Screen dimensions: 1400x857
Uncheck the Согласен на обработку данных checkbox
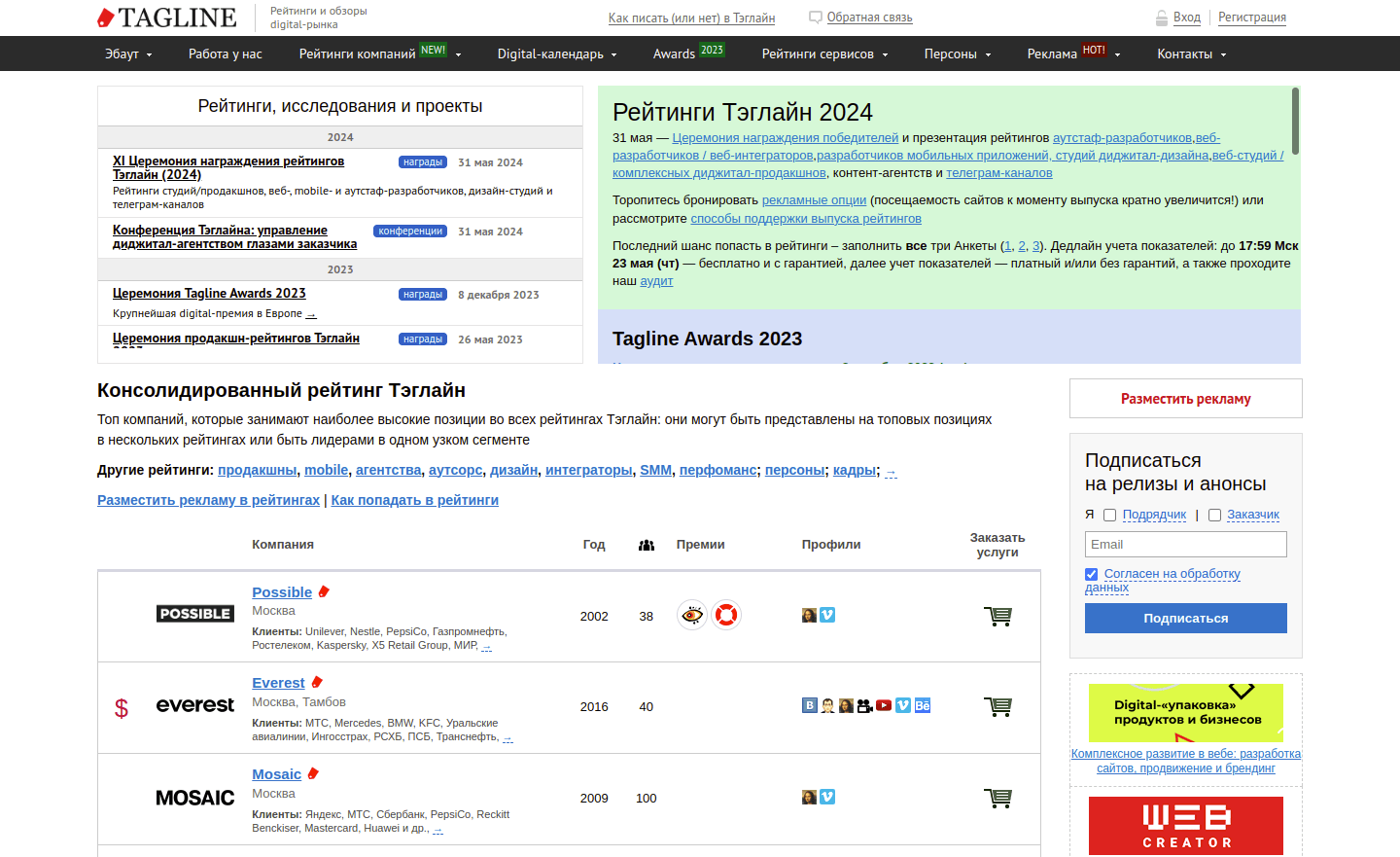[x=1092, y=574]
